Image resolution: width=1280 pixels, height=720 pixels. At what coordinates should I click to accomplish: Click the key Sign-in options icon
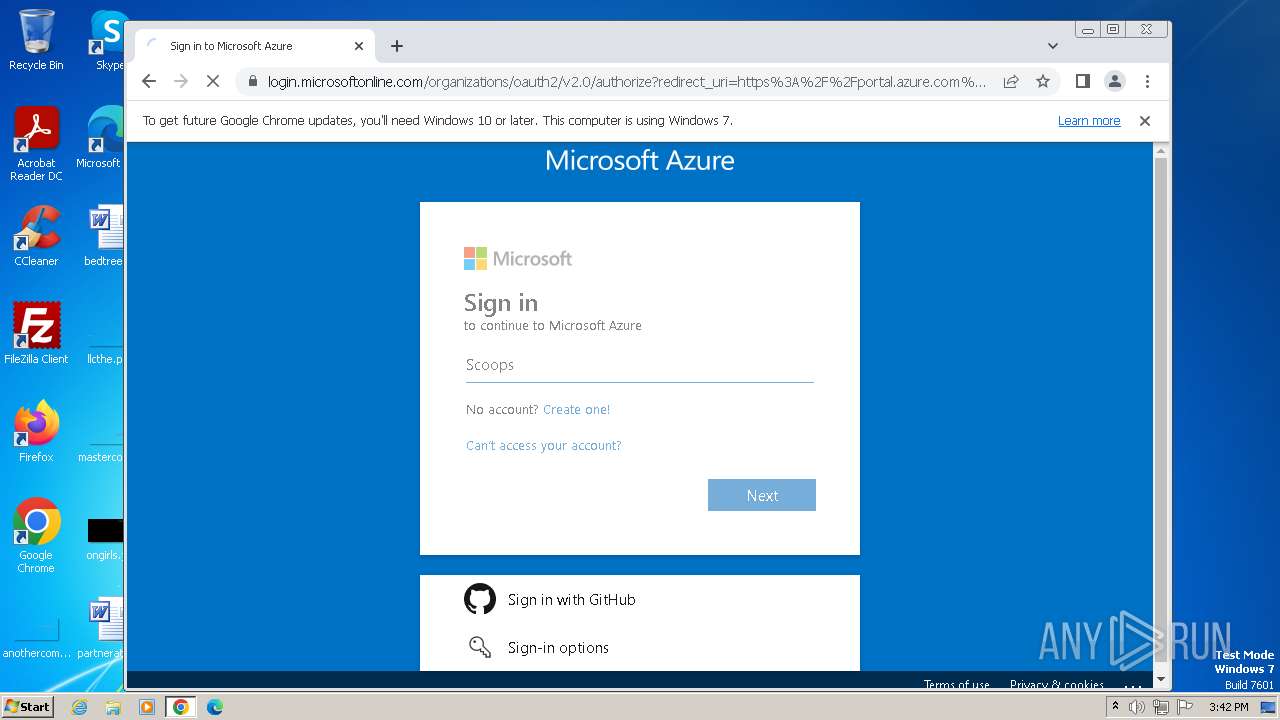480,647
